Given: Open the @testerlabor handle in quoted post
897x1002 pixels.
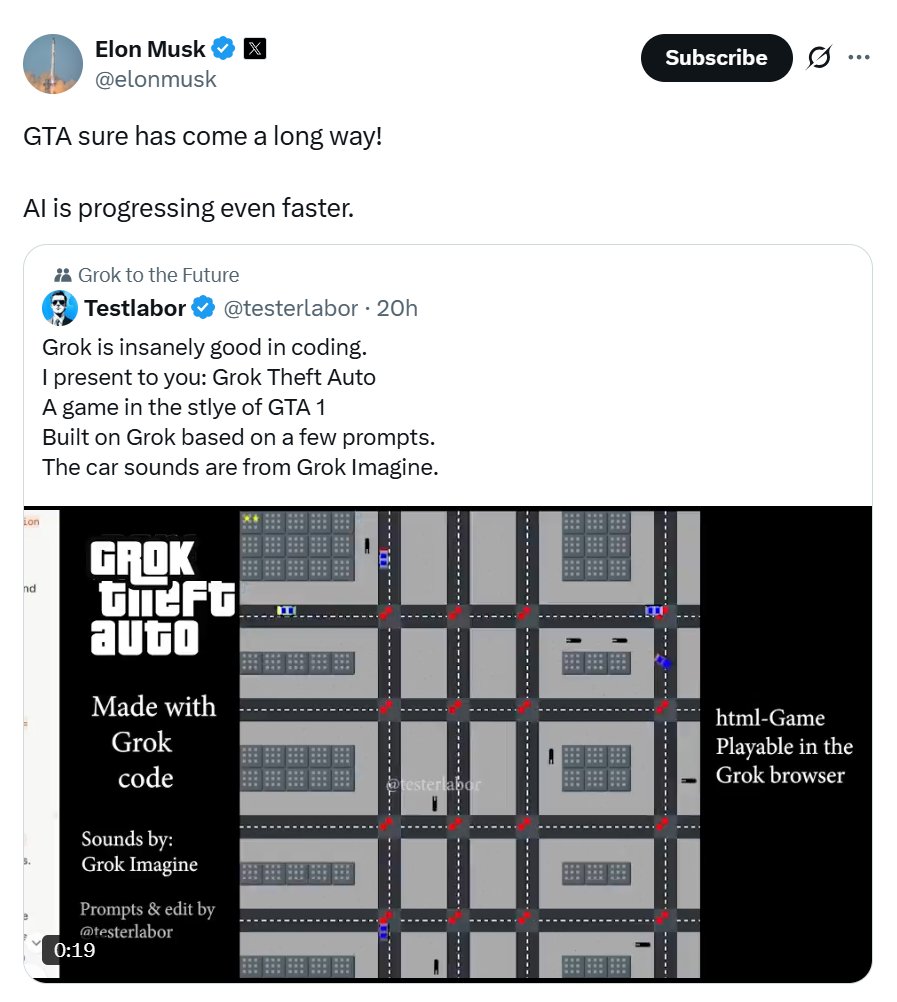Looking at the screenshot, I should pos(291,308).
